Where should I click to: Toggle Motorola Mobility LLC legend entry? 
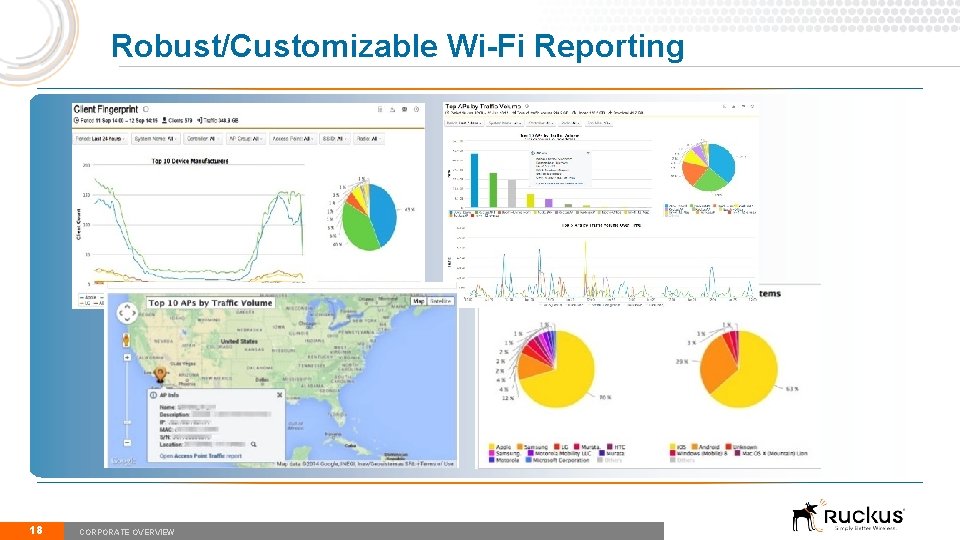pyautogui.click(x=560, y=454)
